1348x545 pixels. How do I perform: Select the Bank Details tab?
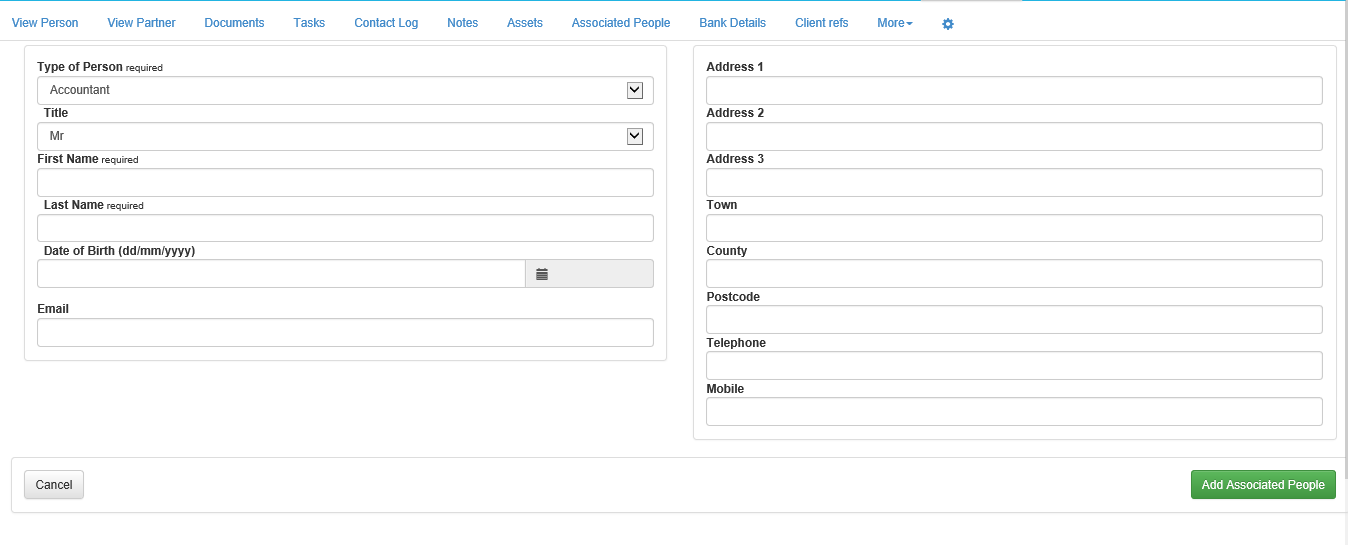coord(732,23)
